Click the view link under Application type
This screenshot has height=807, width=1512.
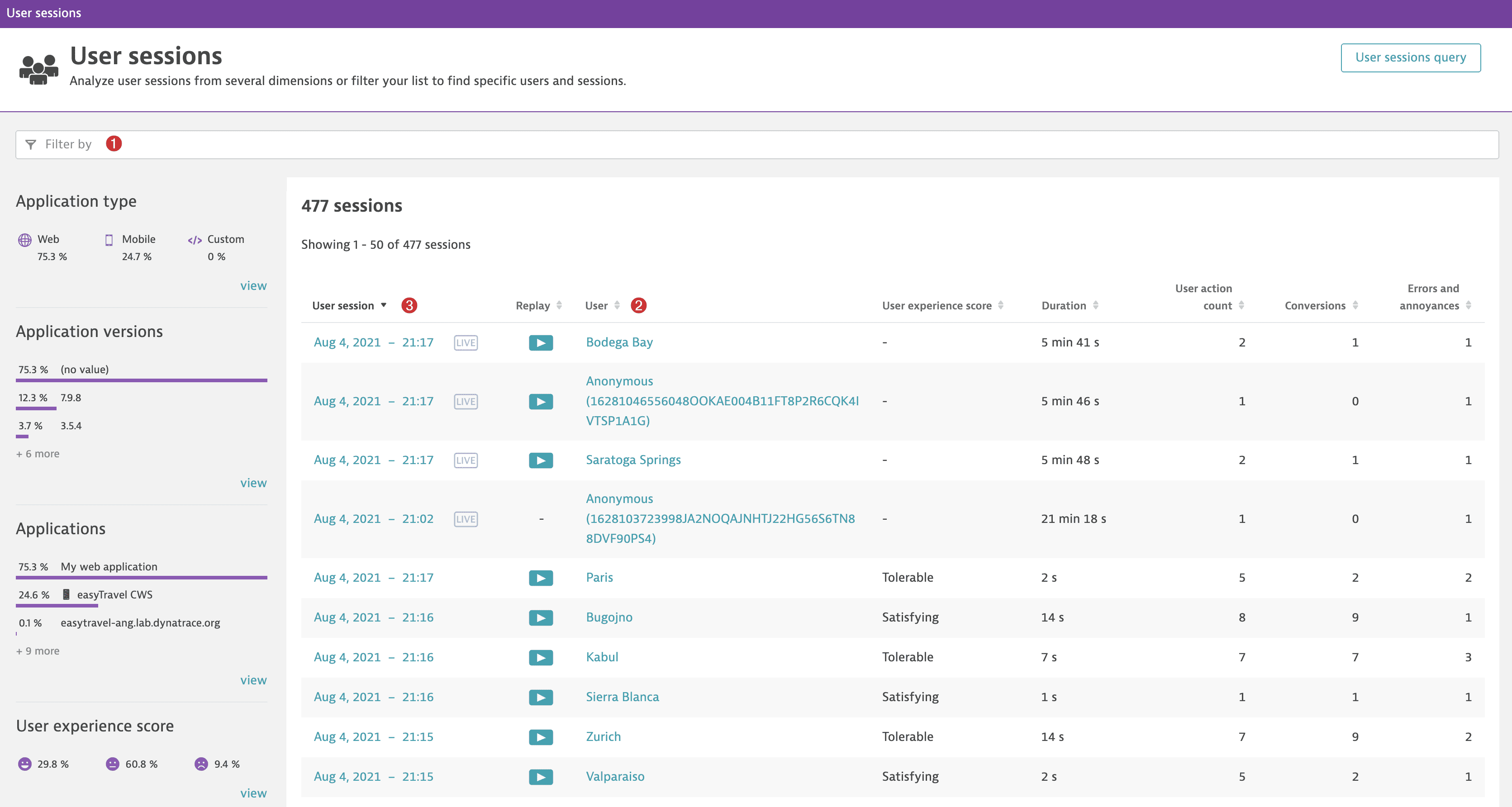(x=253, y=284)
